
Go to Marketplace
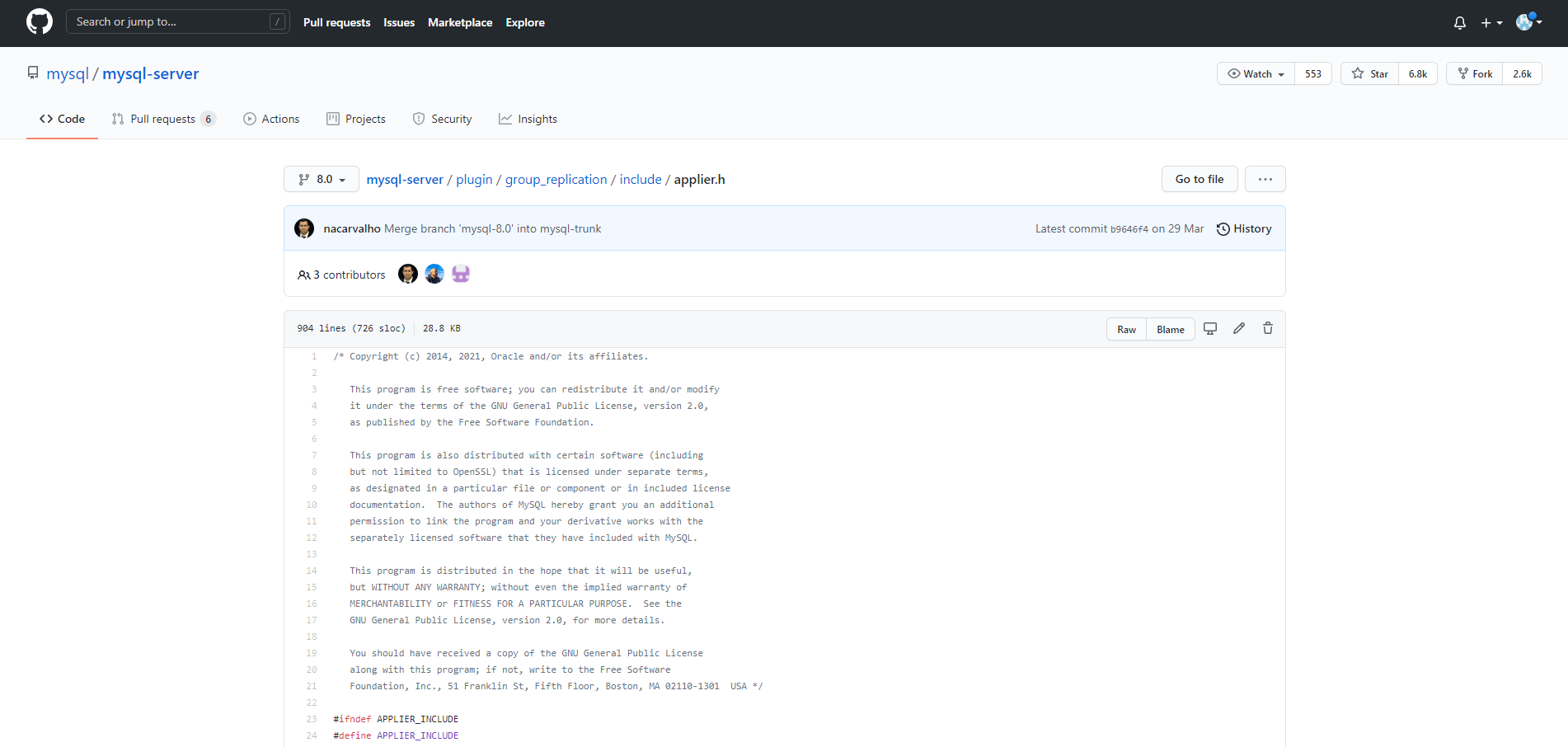(x=460, y=22)
